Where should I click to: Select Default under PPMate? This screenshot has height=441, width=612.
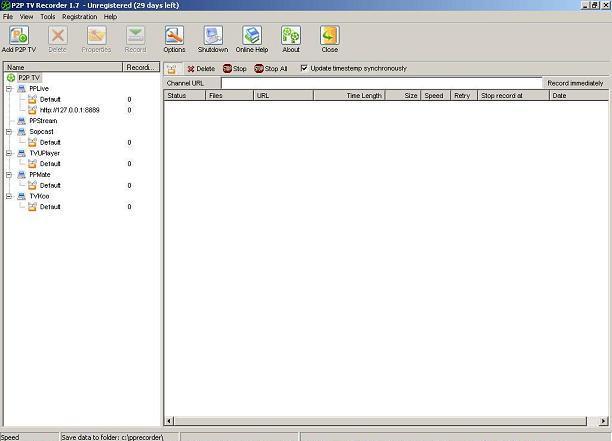pyautogui.click(x=50, y=185)
